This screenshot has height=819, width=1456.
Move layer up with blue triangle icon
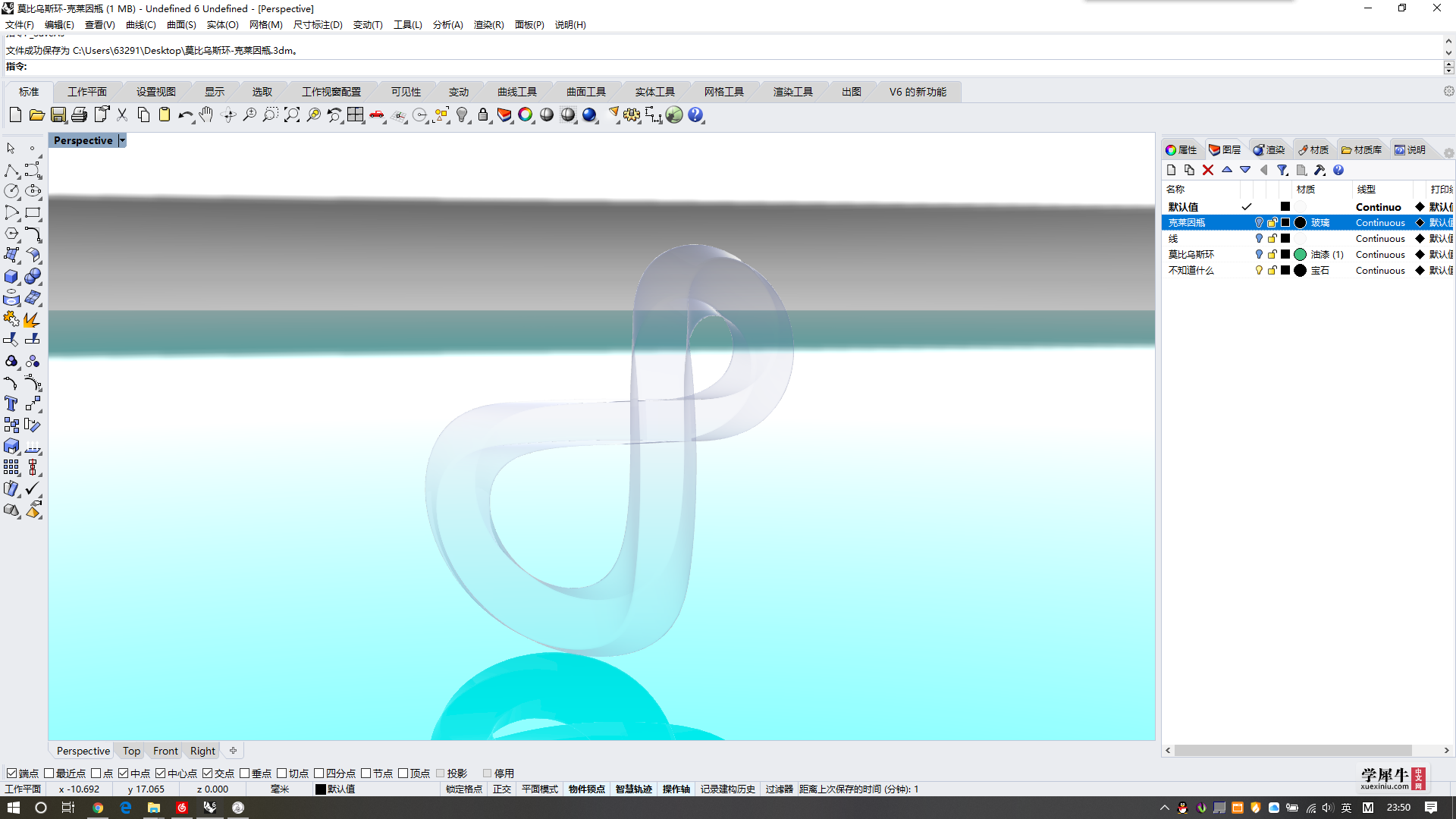pyautogui.click(x=1227, y=170)
